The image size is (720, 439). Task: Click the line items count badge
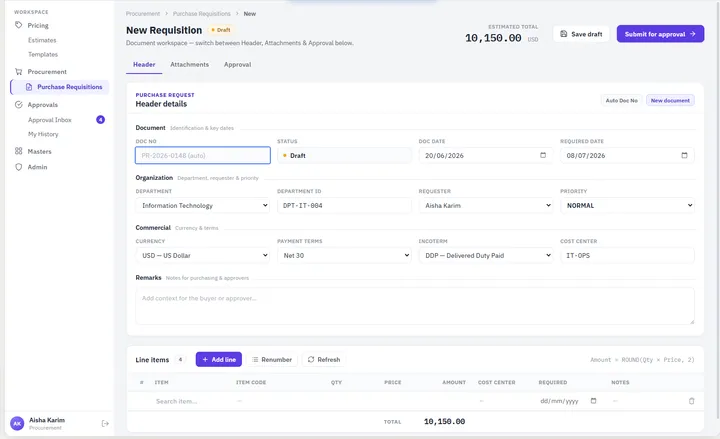pos(180,360)
